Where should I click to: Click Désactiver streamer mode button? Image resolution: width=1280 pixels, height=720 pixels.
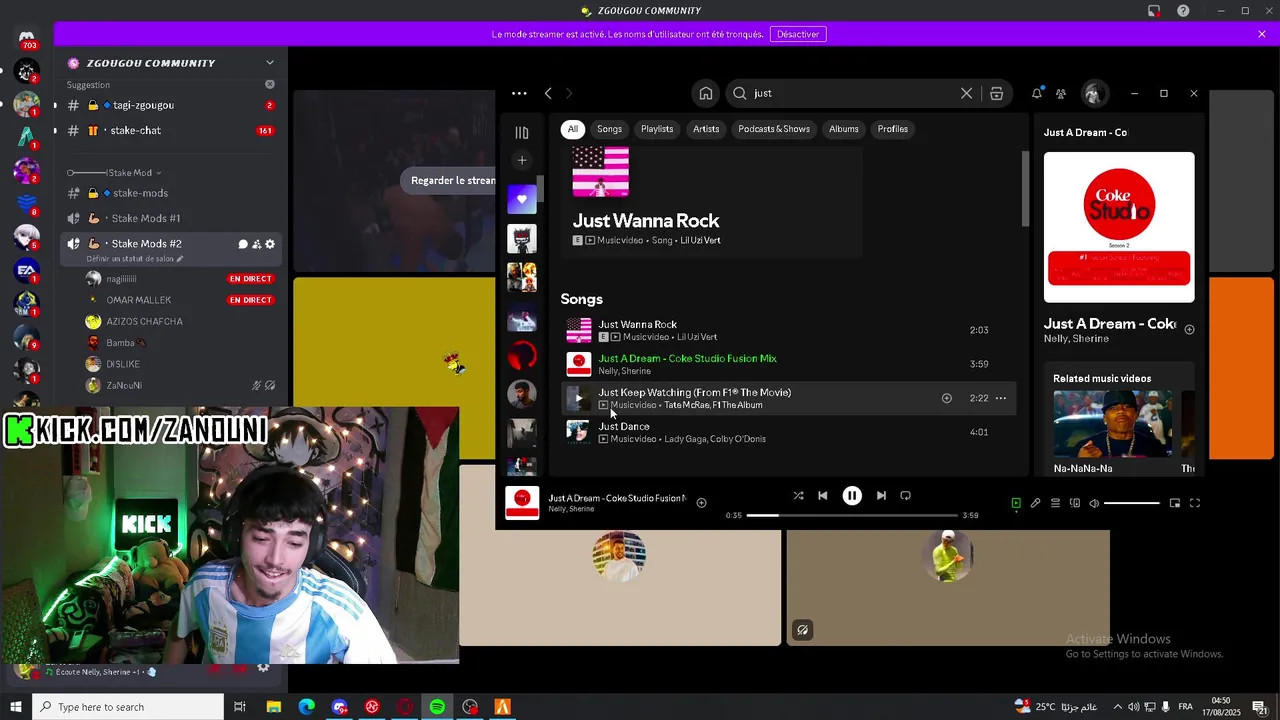point(798,34)
